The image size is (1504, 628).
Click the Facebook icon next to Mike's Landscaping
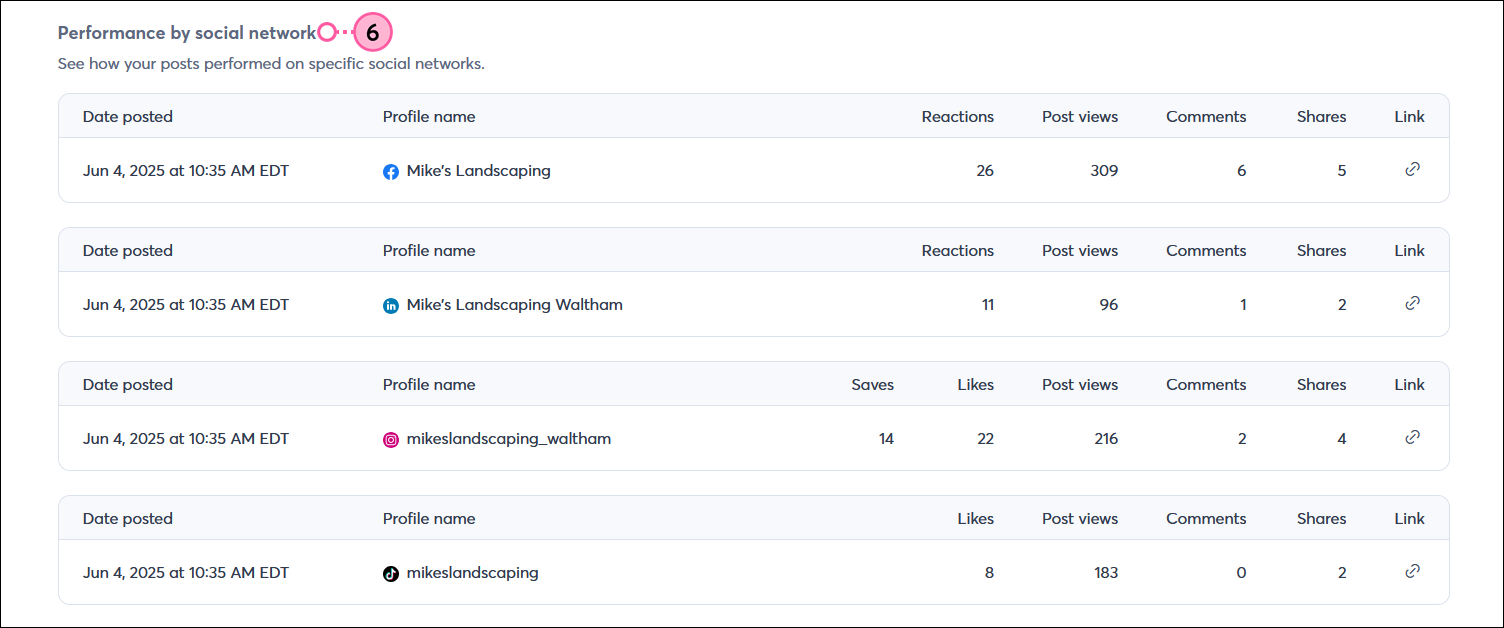point(391,170)
